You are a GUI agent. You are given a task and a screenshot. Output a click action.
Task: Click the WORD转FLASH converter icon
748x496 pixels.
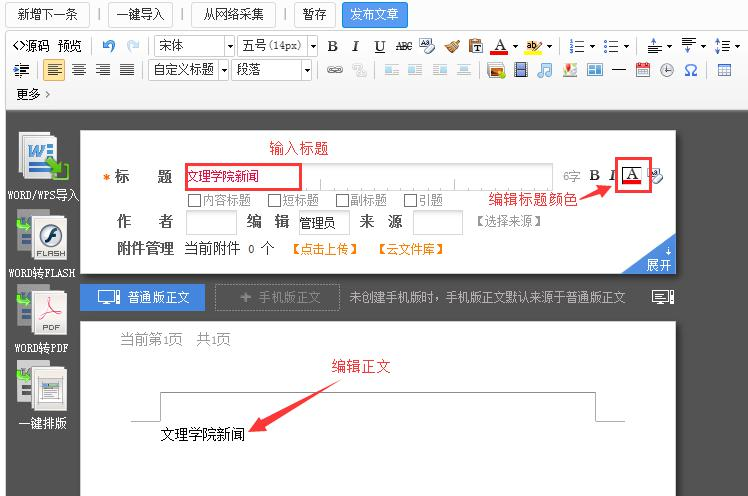click(41, 240)
